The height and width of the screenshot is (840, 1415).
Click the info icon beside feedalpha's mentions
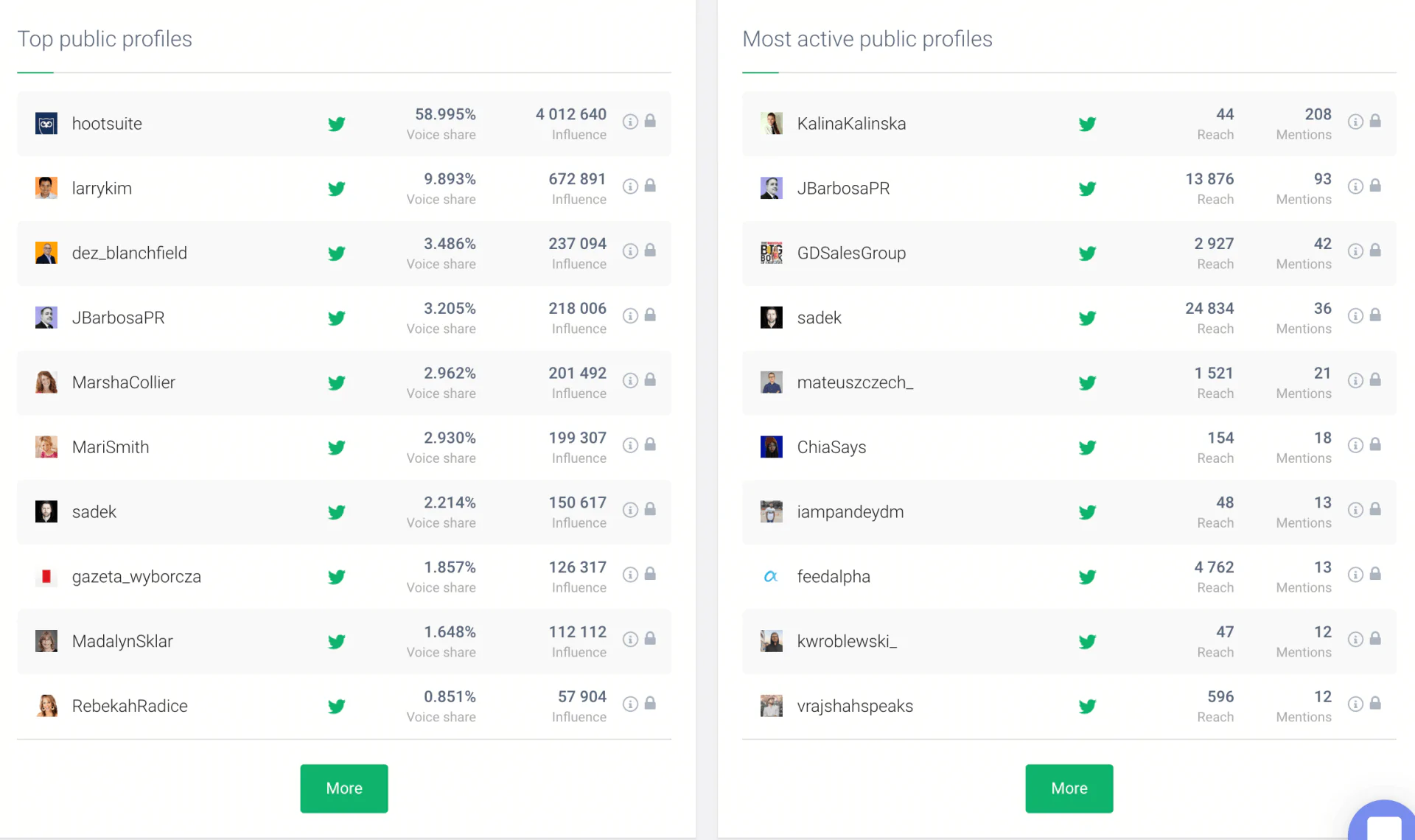(x=1355, y=574)
